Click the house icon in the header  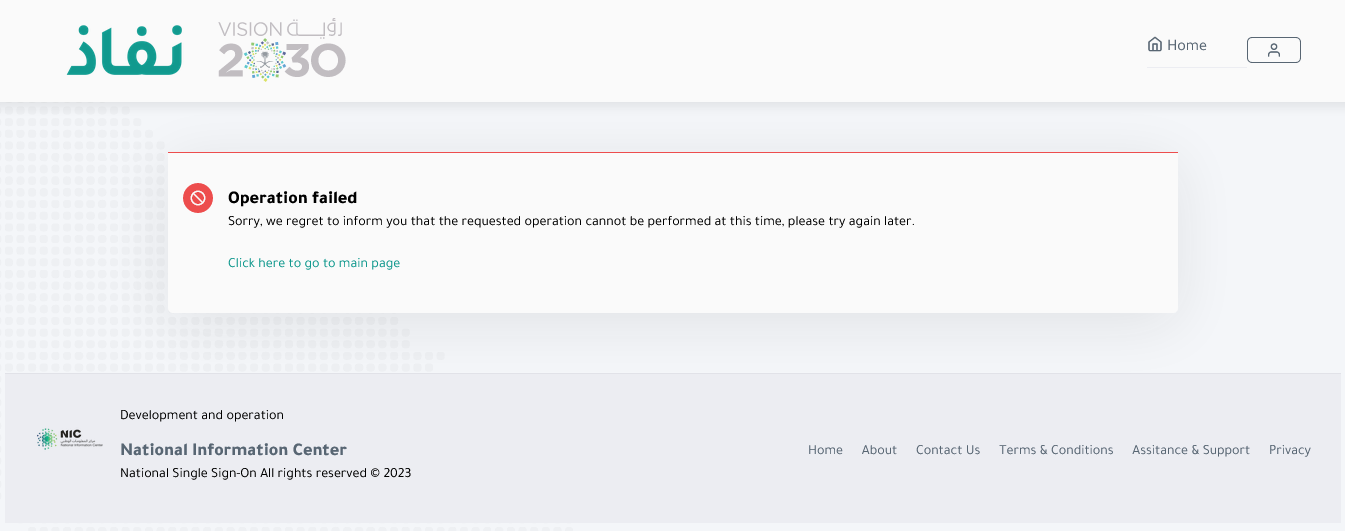[1155, 45]
